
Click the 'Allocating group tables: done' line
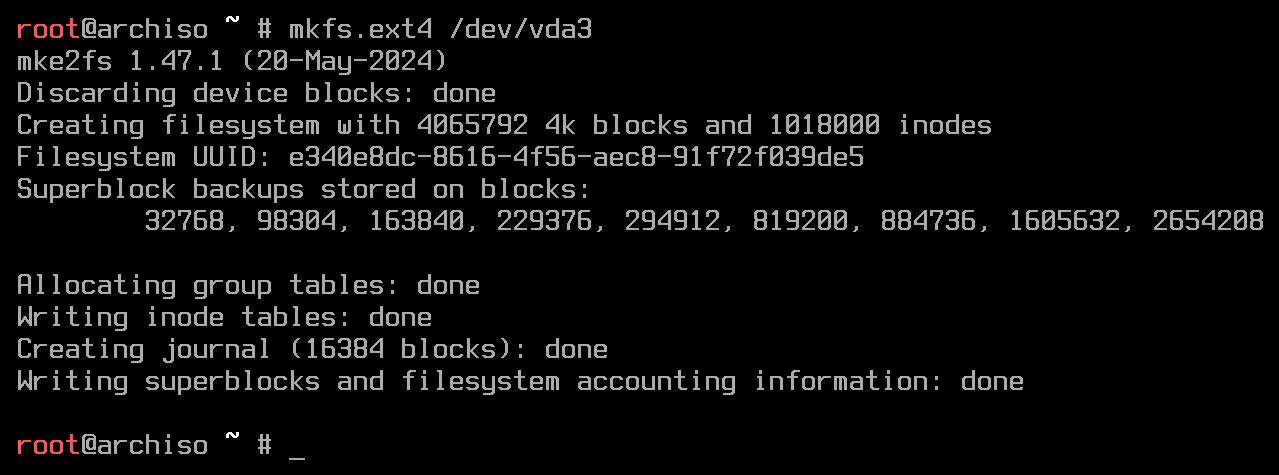248,286
